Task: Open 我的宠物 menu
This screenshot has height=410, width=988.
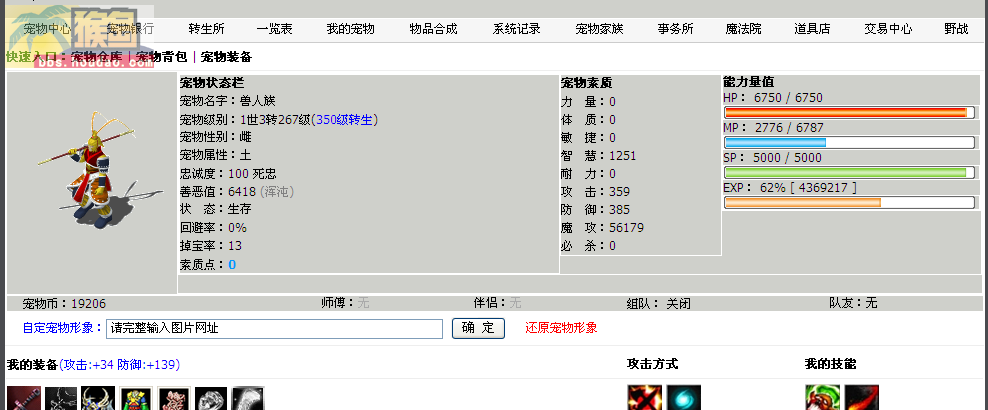Action: click(350, 29)
